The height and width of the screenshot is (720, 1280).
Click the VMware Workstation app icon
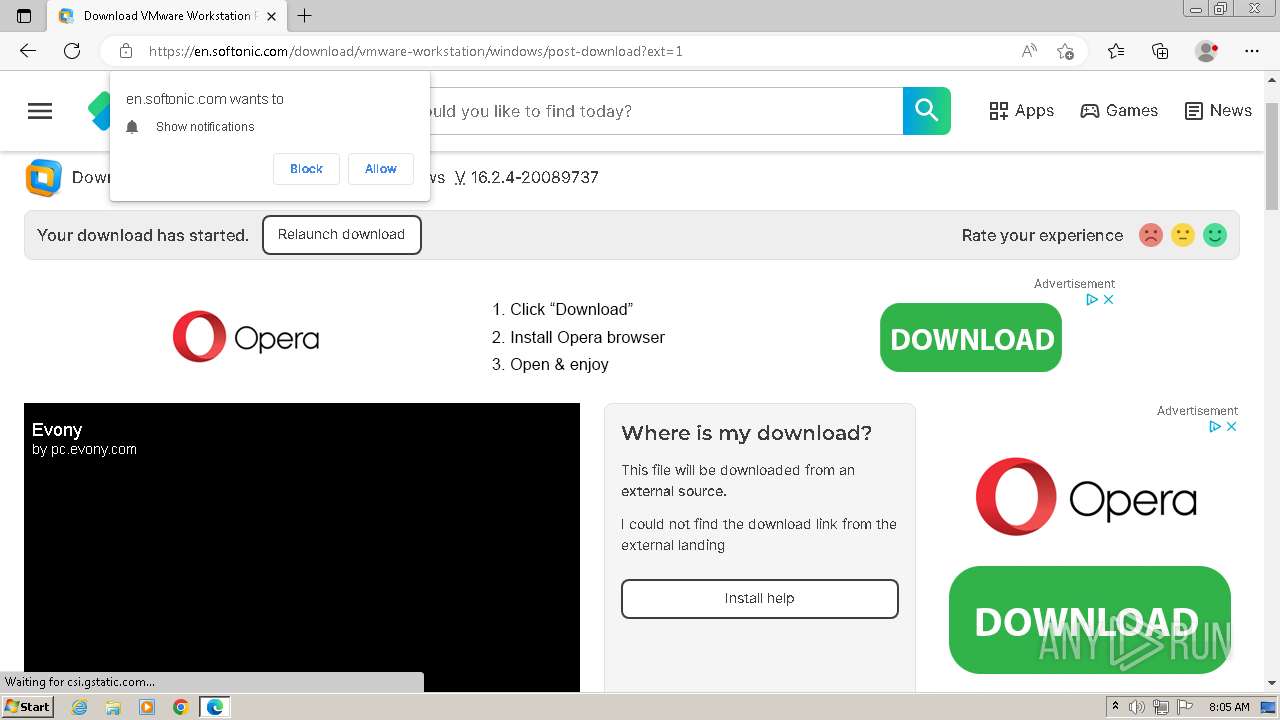click(x=44, y=178)
